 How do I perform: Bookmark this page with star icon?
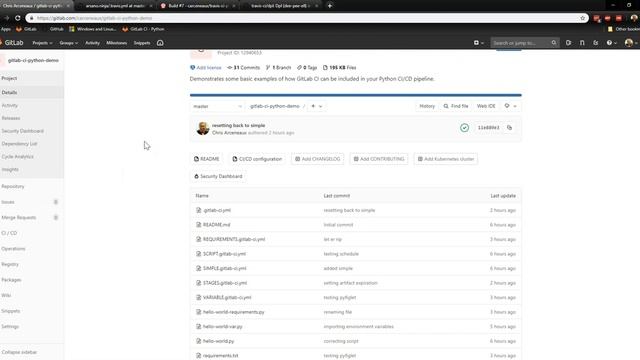(x=582, y=18)
